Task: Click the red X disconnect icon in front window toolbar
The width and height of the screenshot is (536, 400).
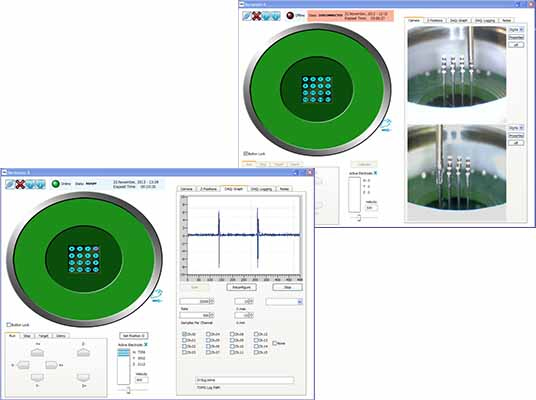Action: [20, 184]
